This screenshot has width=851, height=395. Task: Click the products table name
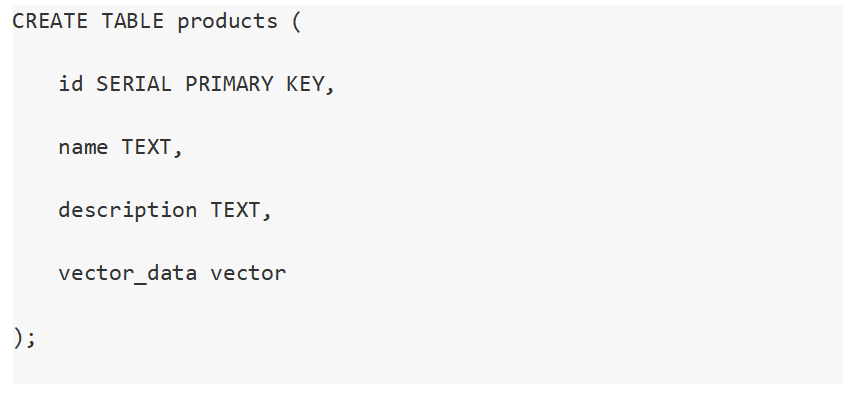click(228, 22)
